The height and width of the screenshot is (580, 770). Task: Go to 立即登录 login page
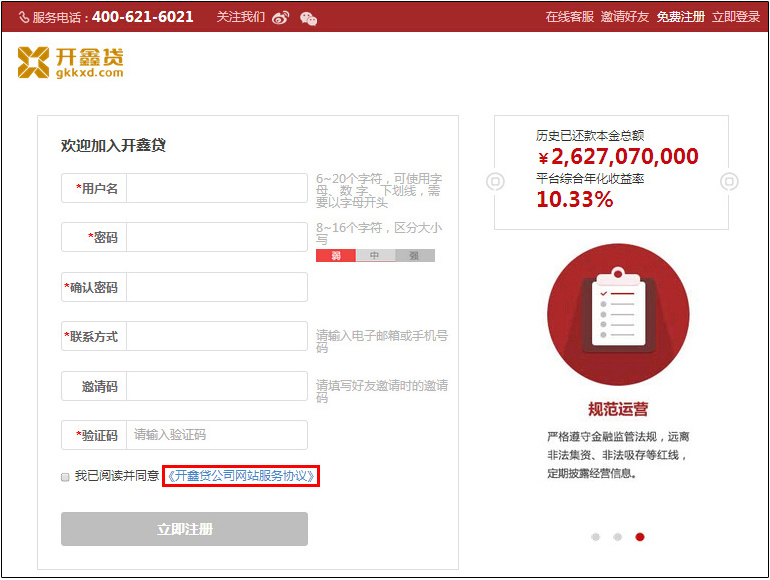pyautogui.click(x=736, y=17)
